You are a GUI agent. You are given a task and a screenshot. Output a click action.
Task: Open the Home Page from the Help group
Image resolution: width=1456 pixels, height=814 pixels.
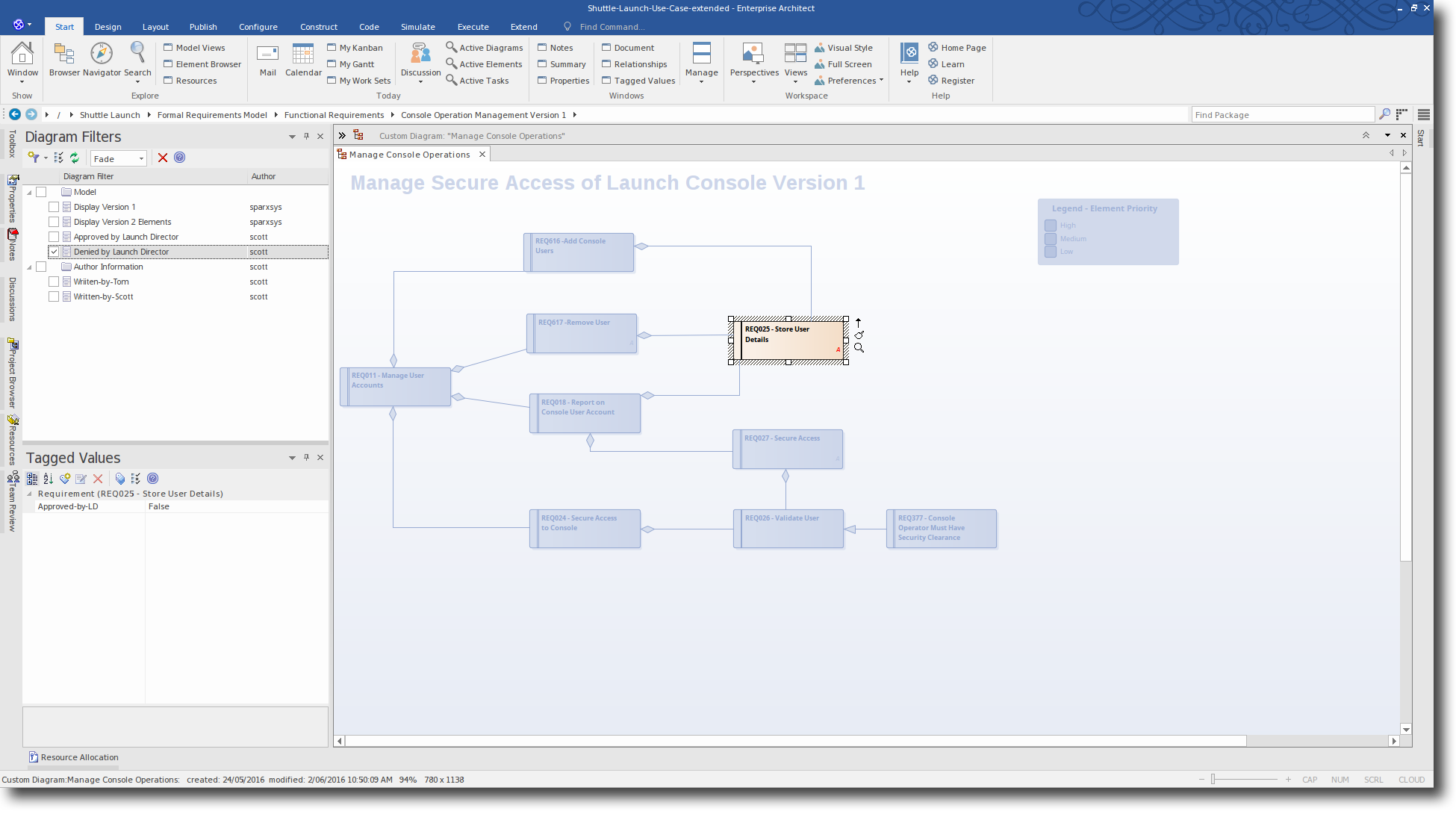[957, 47]
